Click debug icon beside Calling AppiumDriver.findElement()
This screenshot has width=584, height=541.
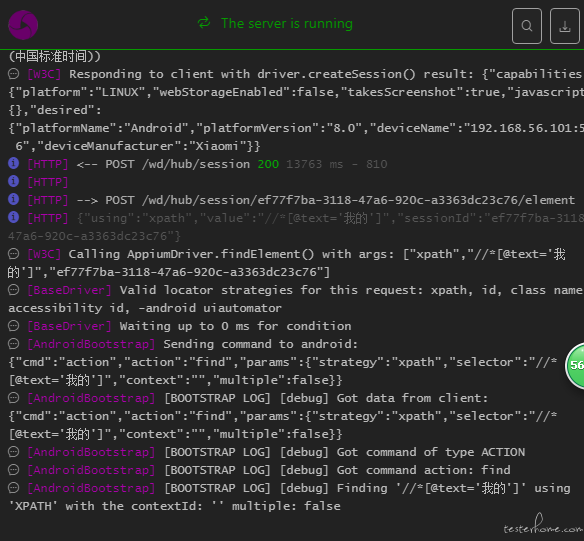(14, 254)
